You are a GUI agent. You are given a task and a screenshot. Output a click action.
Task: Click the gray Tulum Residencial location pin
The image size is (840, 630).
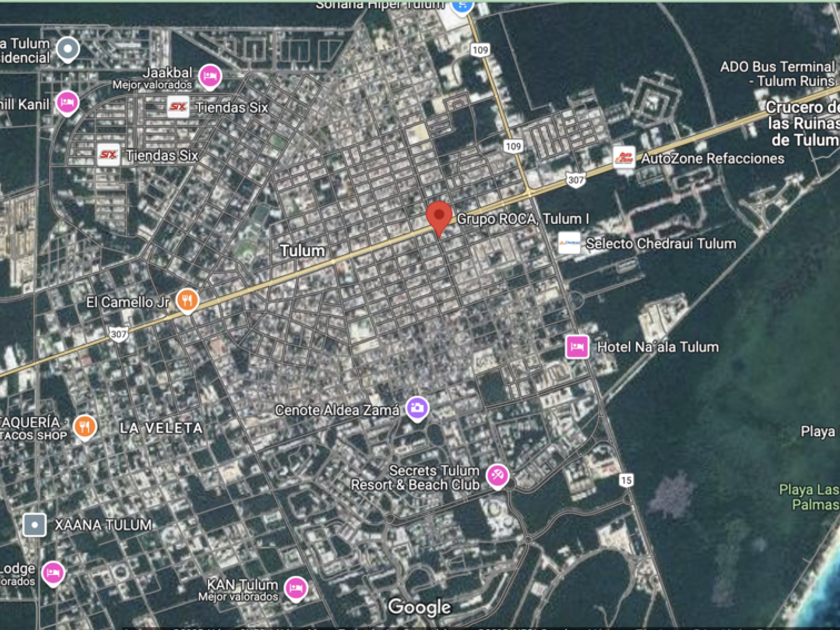(x=68, y=50)
